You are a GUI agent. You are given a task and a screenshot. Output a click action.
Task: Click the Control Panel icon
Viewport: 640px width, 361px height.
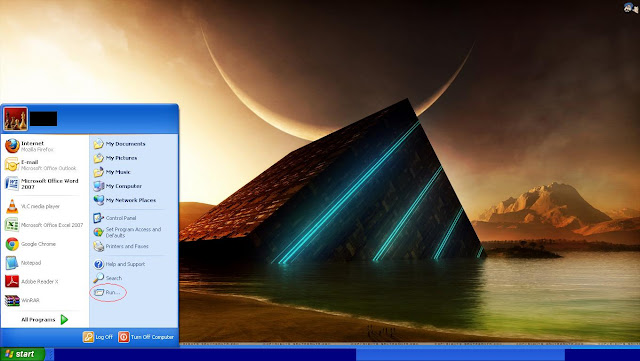[x=98, y=218]
